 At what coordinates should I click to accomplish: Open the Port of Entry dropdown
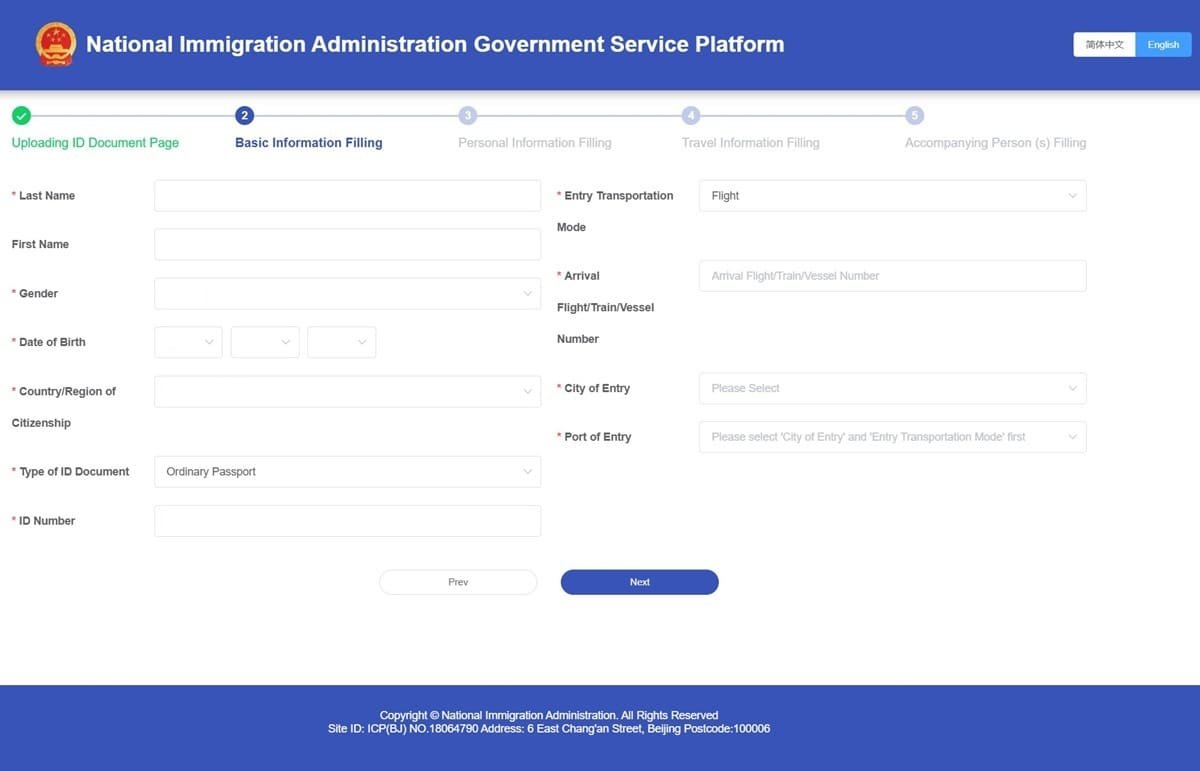(892, 437)
